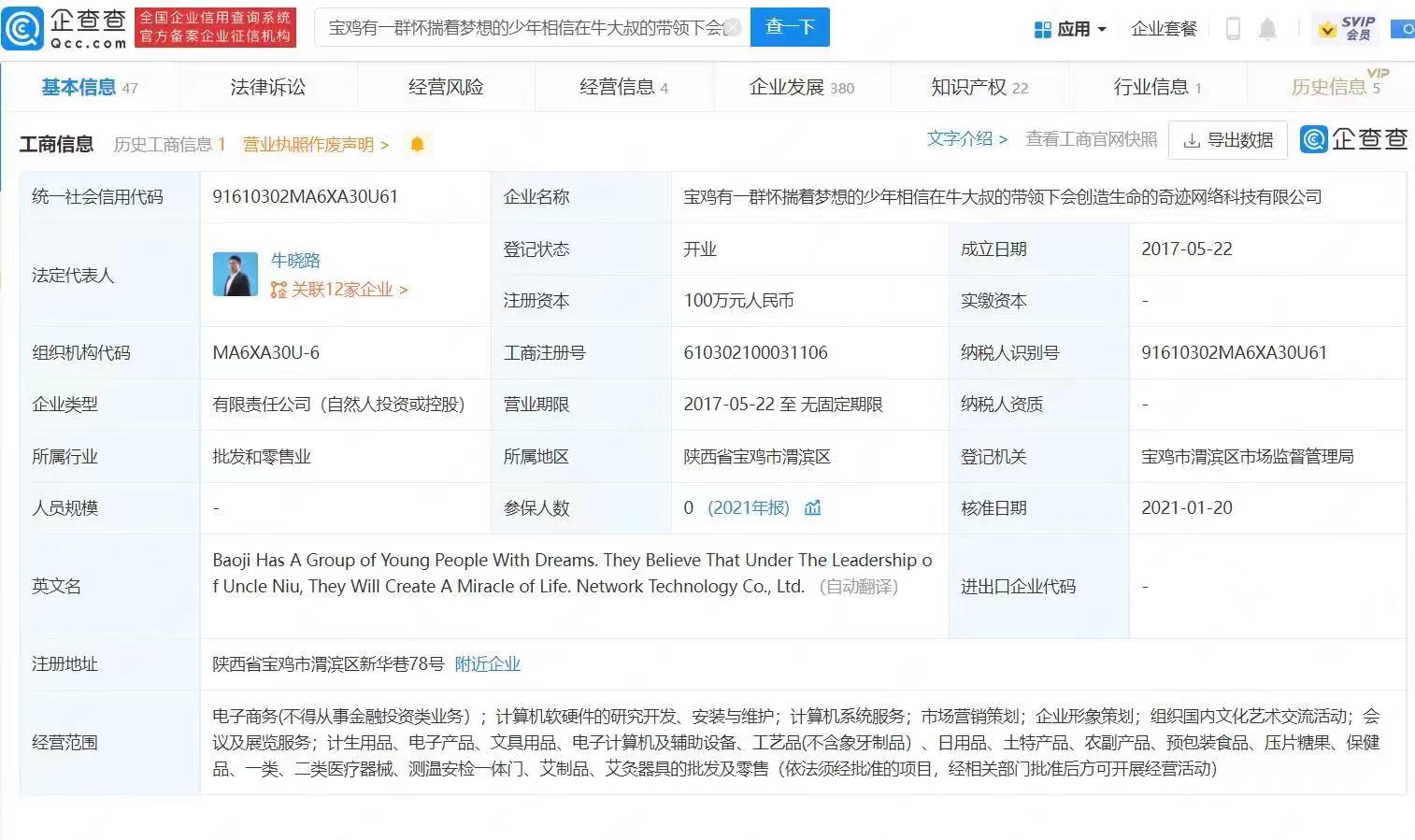Select organization code MA6XA30U-6
This screenshot has width=1415, height=840.
pyautogui.click(x=266, y=353)
